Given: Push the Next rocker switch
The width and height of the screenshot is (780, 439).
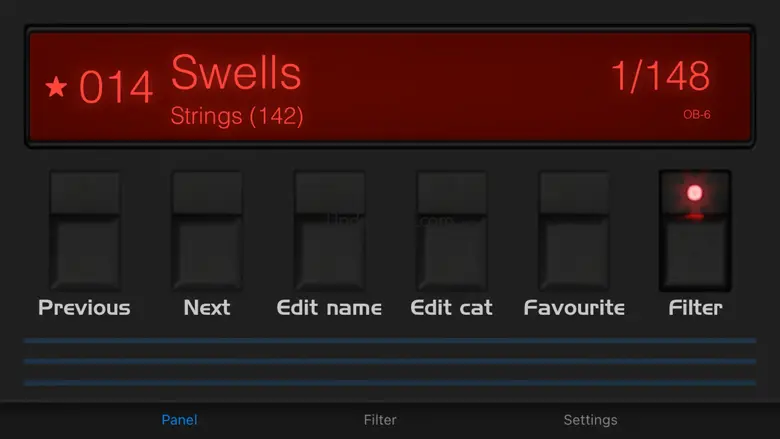Looking at the screenshot, I should (x=207, y=231).
